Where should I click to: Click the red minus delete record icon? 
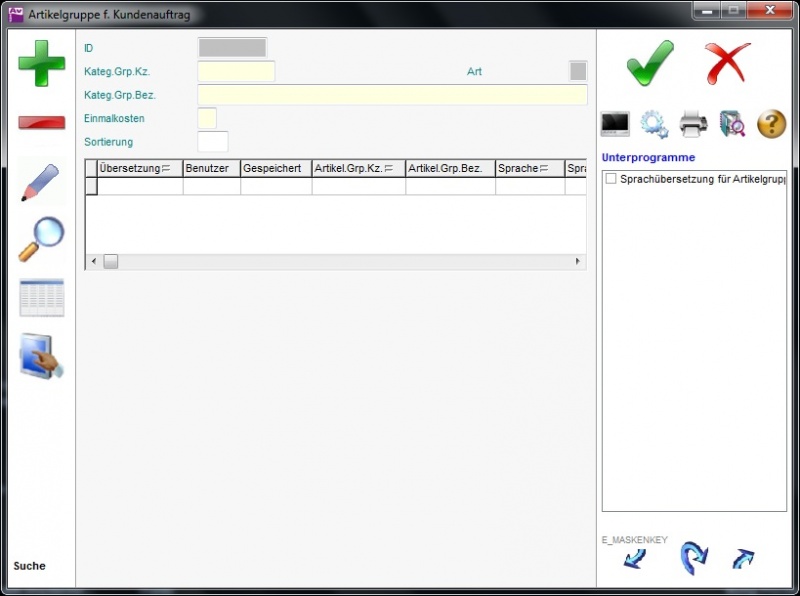42,122
